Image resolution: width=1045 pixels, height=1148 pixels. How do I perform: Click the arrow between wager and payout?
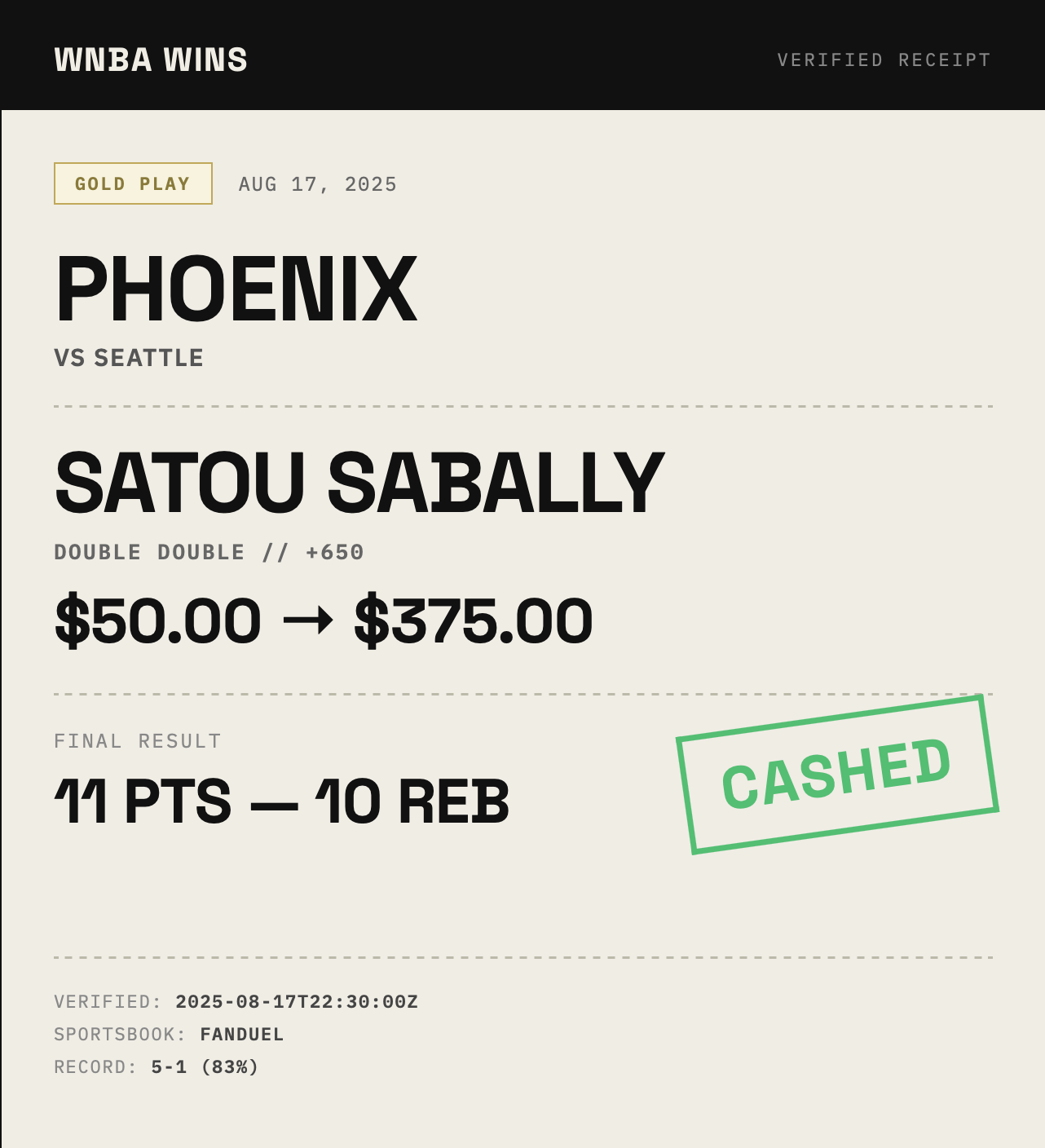(308, 621)
